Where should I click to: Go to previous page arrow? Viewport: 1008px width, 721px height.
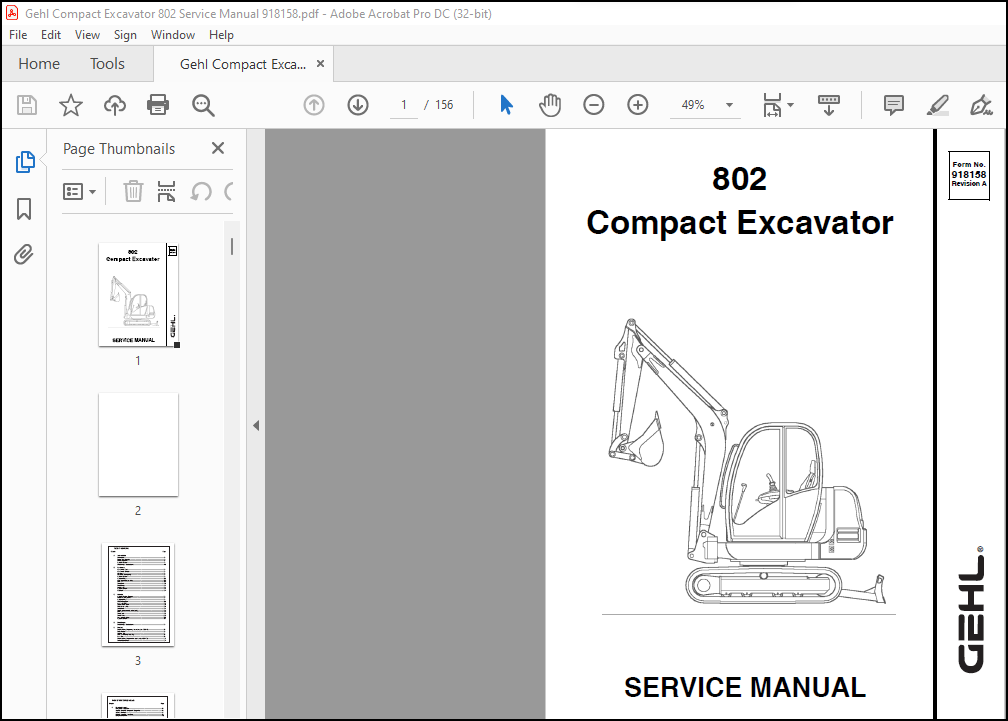click(x=314, y=105)
